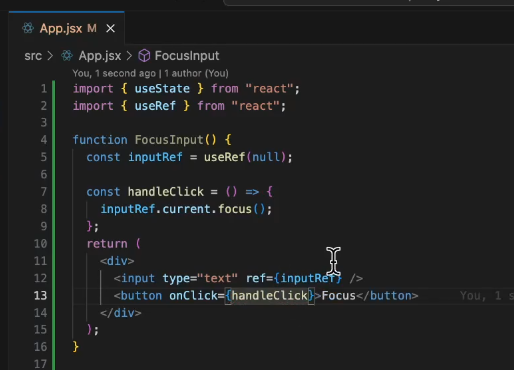514x370 pixels.
Task: Click the opening div tag on line 11
Action: (117, 261)
